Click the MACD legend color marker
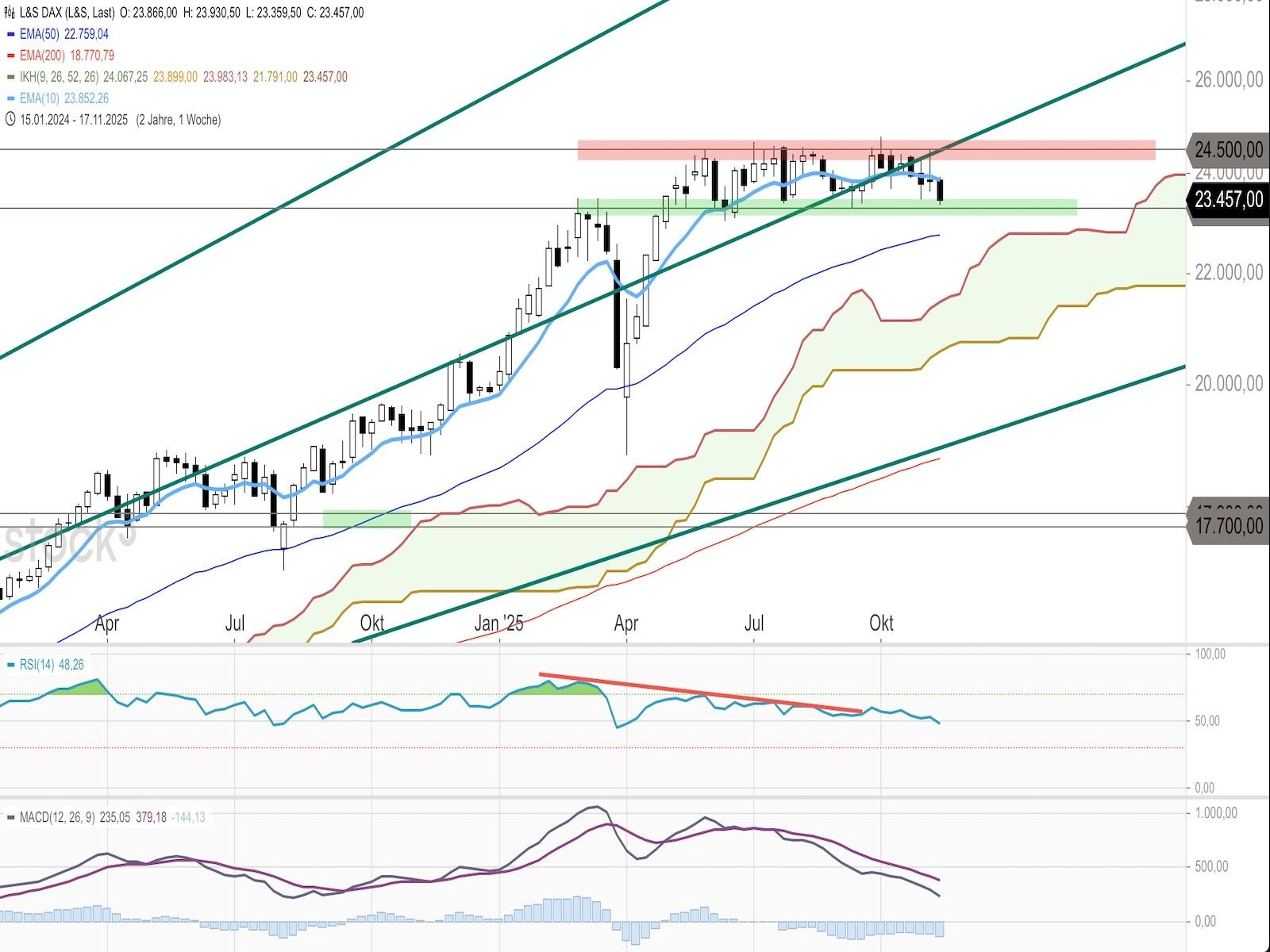The width and height of the screenshot is (1270, 952). (x=10, y=817)
